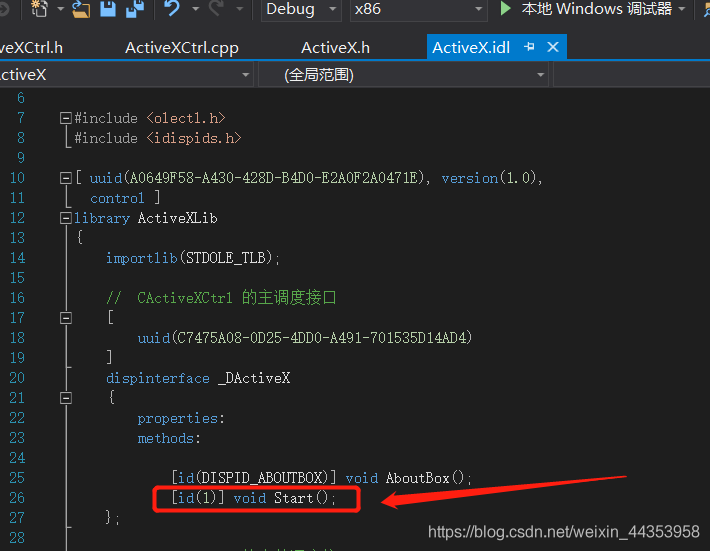Collapse the library ActiveXLib block
Screen dimensions: 710x551
tap(66, 218)
